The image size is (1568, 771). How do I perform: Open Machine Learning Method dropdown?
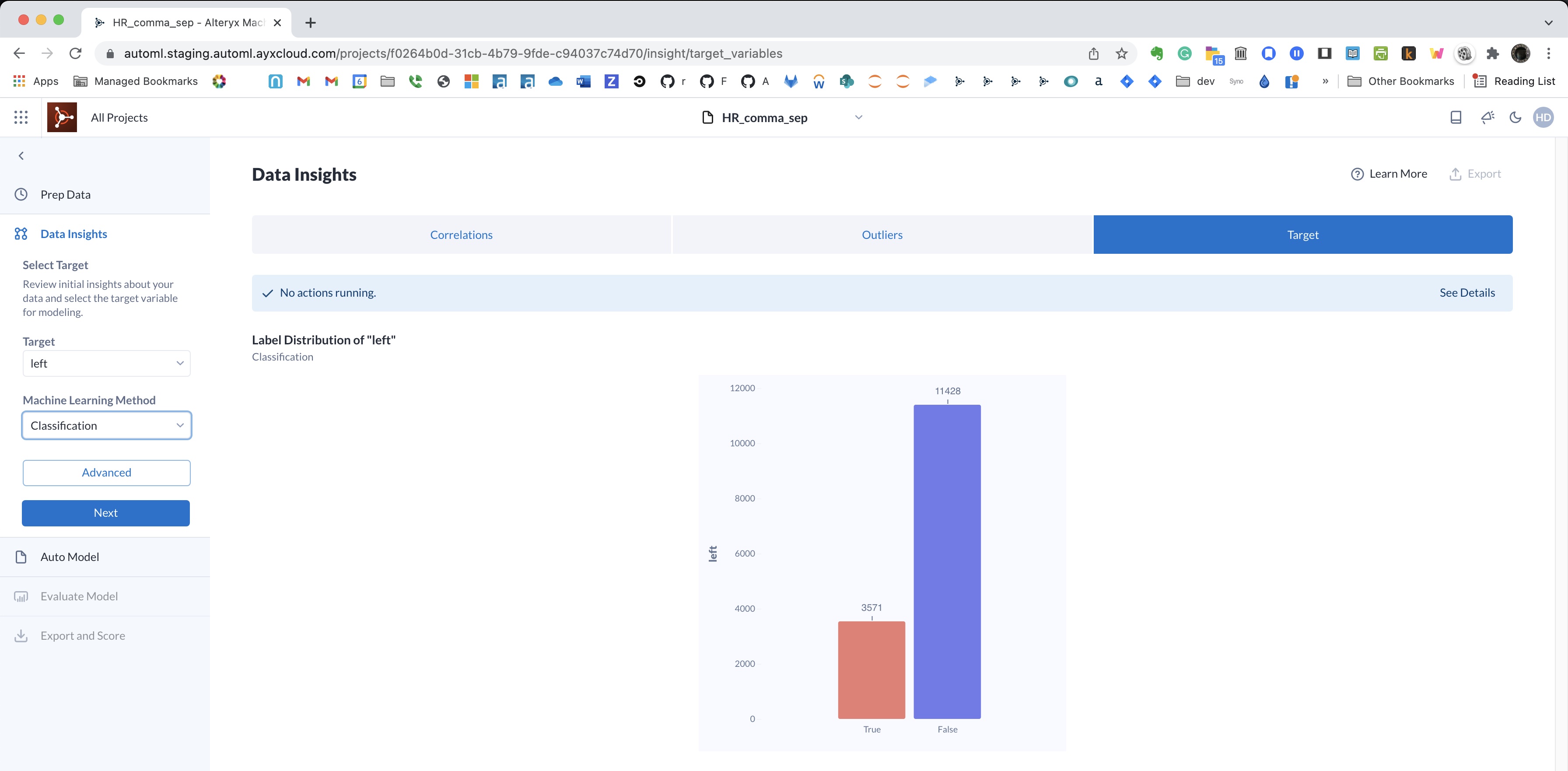click(x=106, y=426)
